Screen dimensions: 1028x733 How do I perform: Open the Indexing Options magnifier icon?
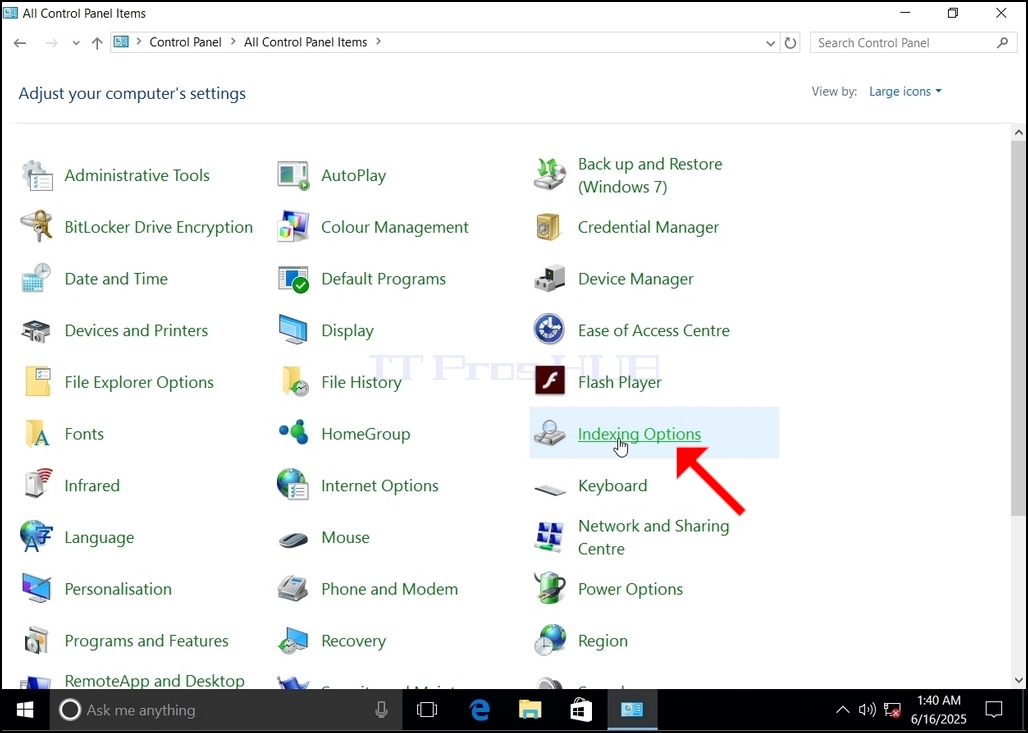(x=549, y=433)
